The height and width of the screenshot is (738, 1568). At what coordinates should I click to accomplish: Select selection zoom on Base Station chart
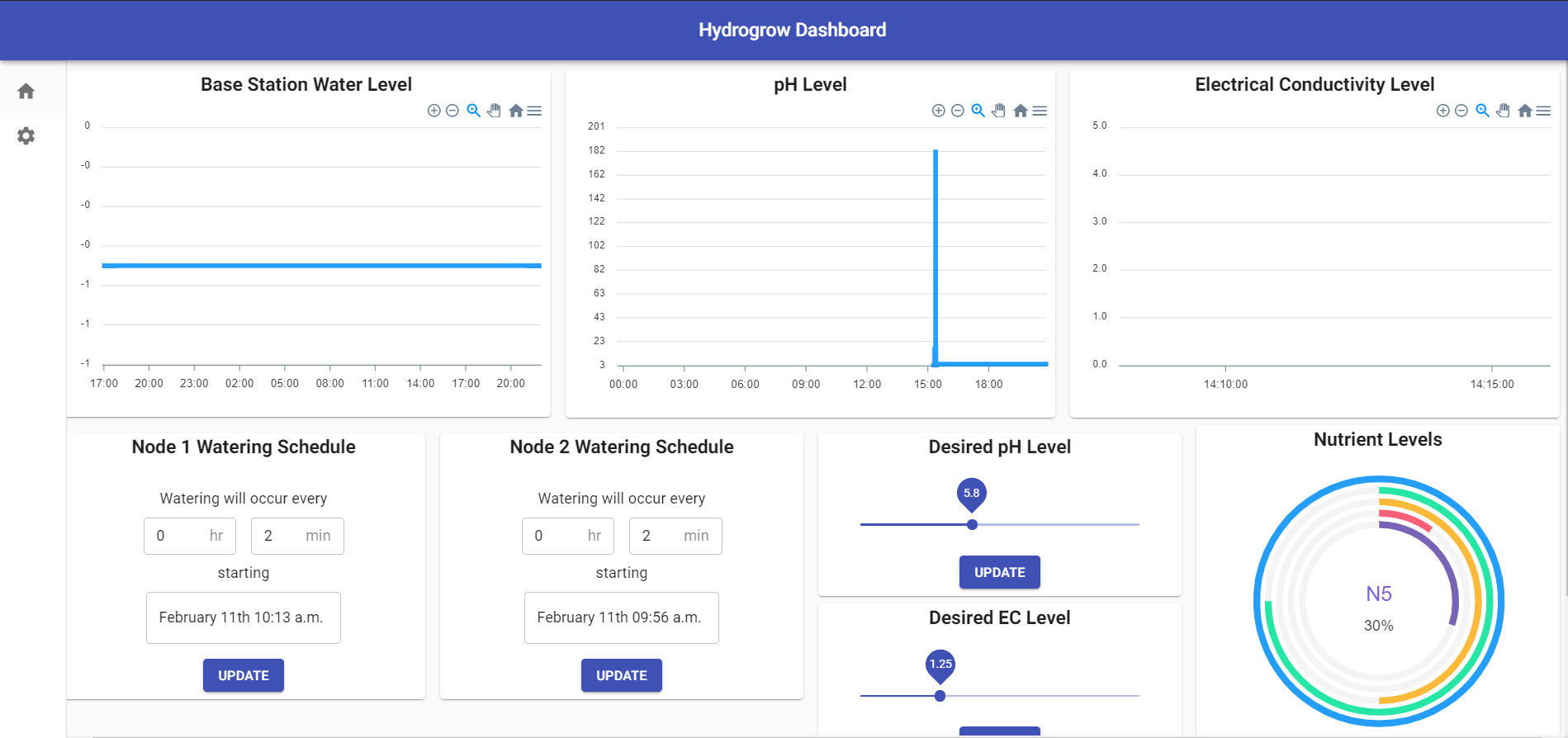point(474,111)
